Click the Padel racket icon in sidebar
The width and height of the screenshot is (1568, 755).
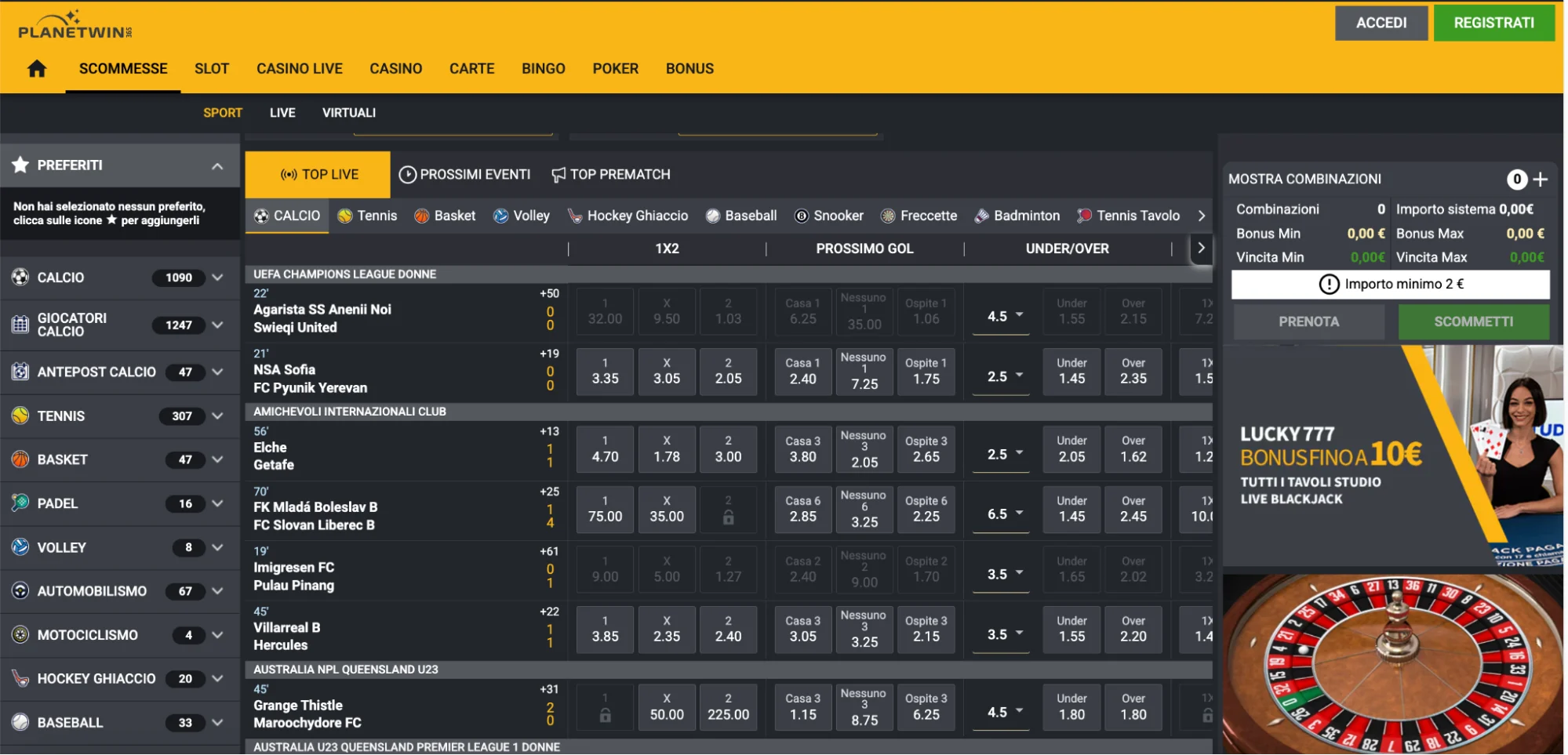tap(20, 503)
